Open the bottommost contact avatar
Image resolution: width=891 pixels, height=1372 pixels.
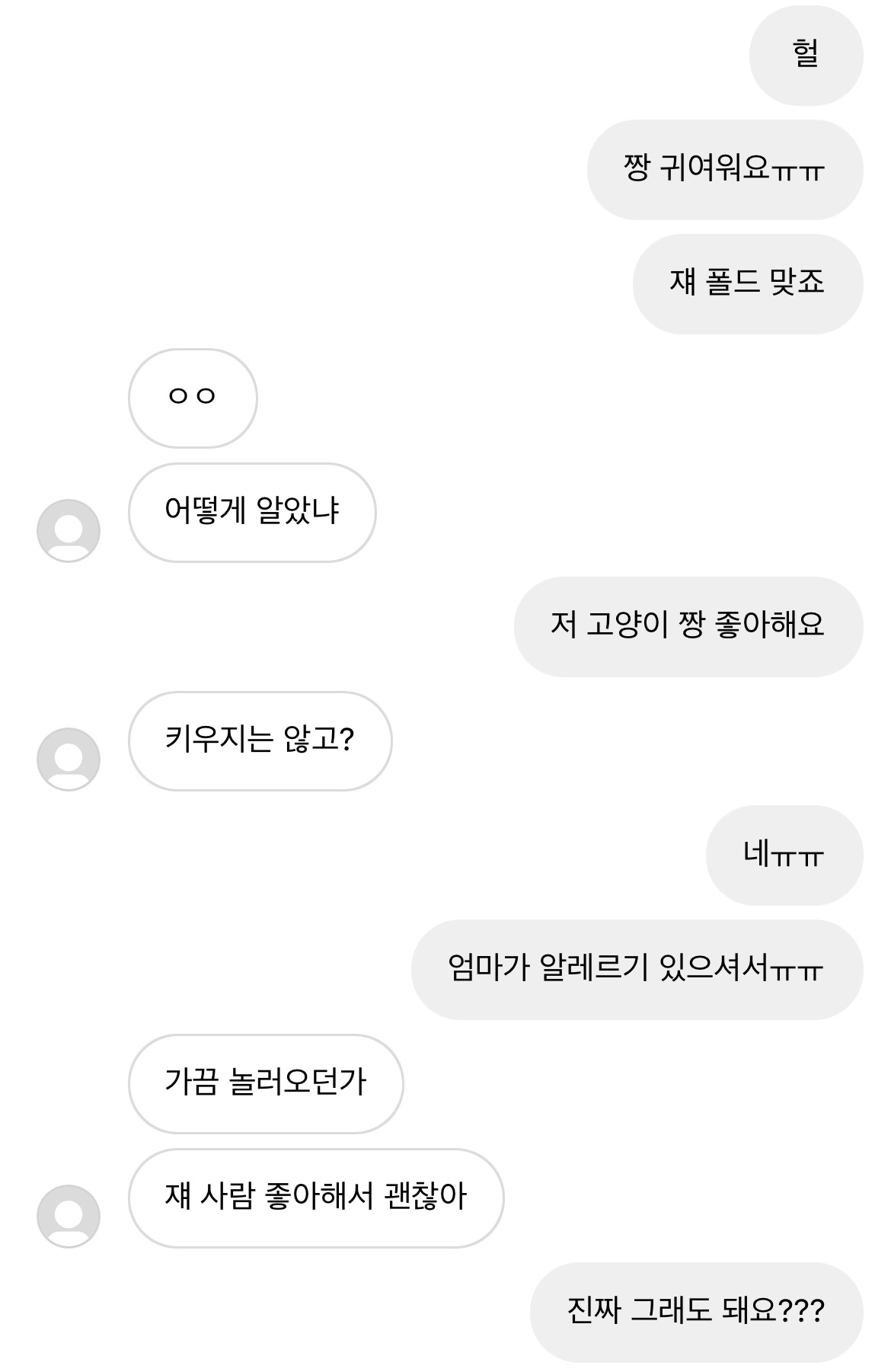pyautogui.click(x=69, y=1216)
